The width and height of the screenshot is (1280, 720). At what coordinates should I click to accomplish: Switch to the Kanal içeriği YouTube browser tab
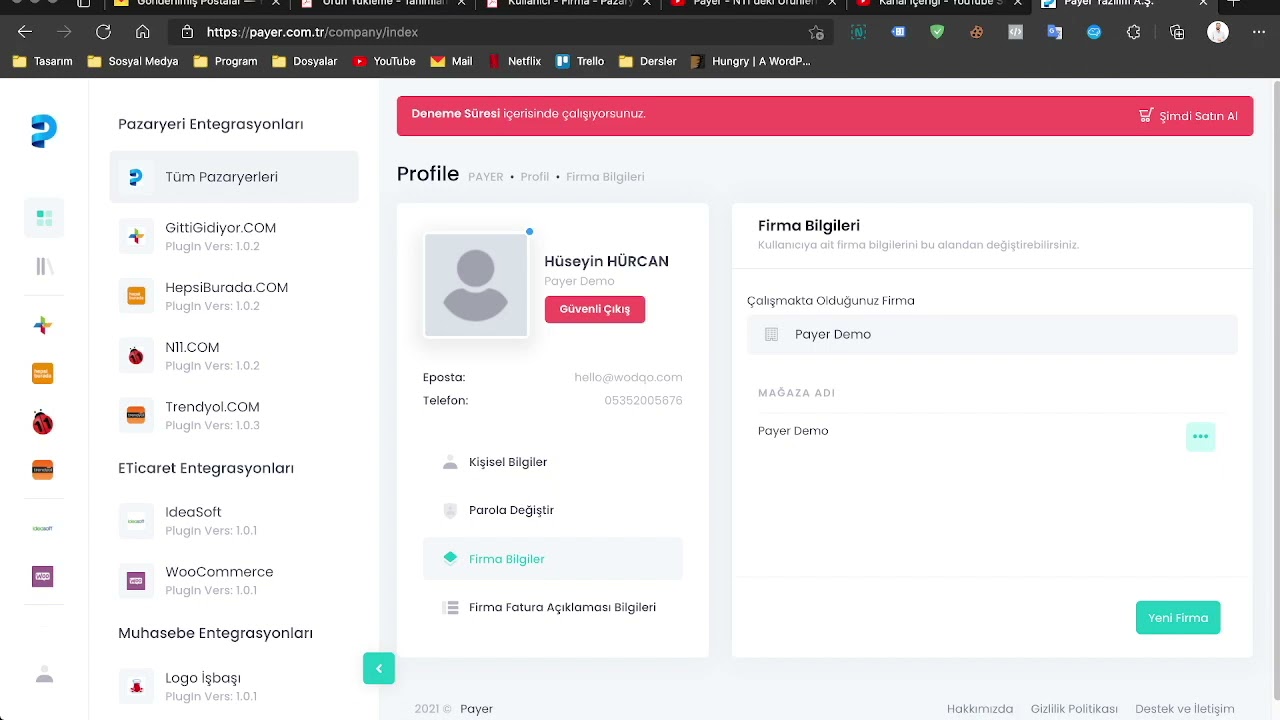(940, 4)
